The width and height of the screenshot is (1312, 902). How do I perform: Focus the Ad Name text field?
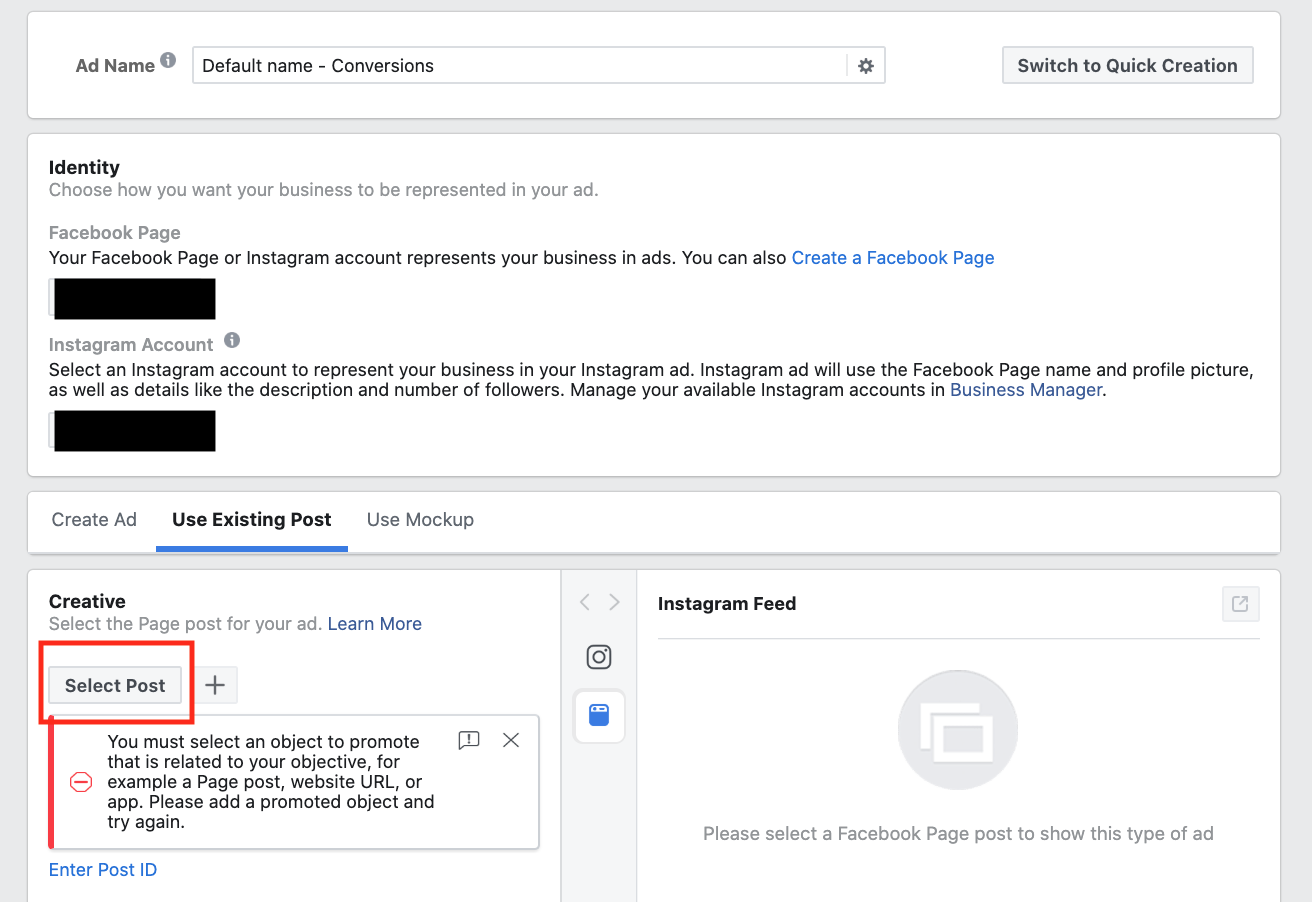click(520, 66)
